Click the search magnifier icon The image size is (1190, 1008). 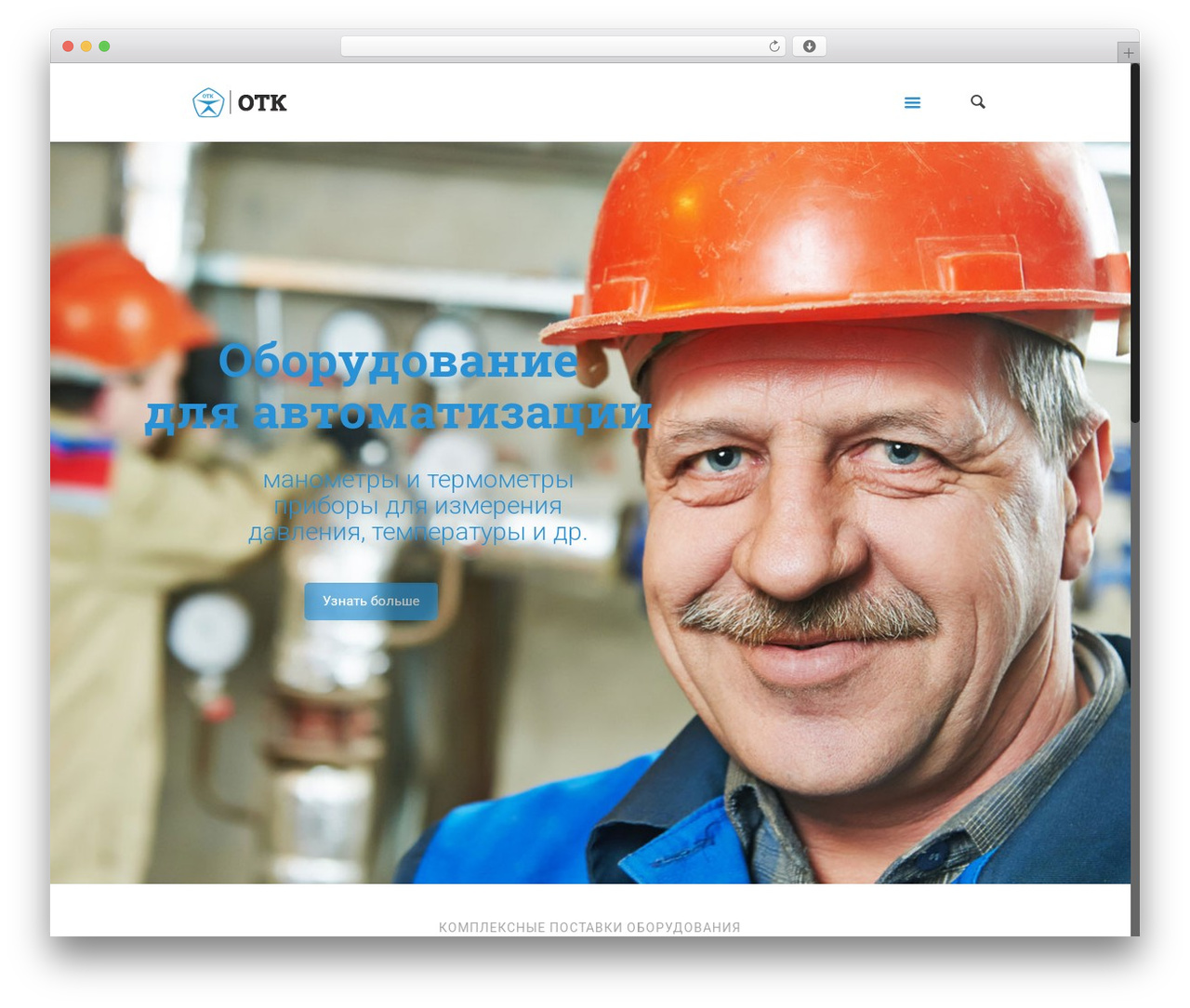click(978, 101)
